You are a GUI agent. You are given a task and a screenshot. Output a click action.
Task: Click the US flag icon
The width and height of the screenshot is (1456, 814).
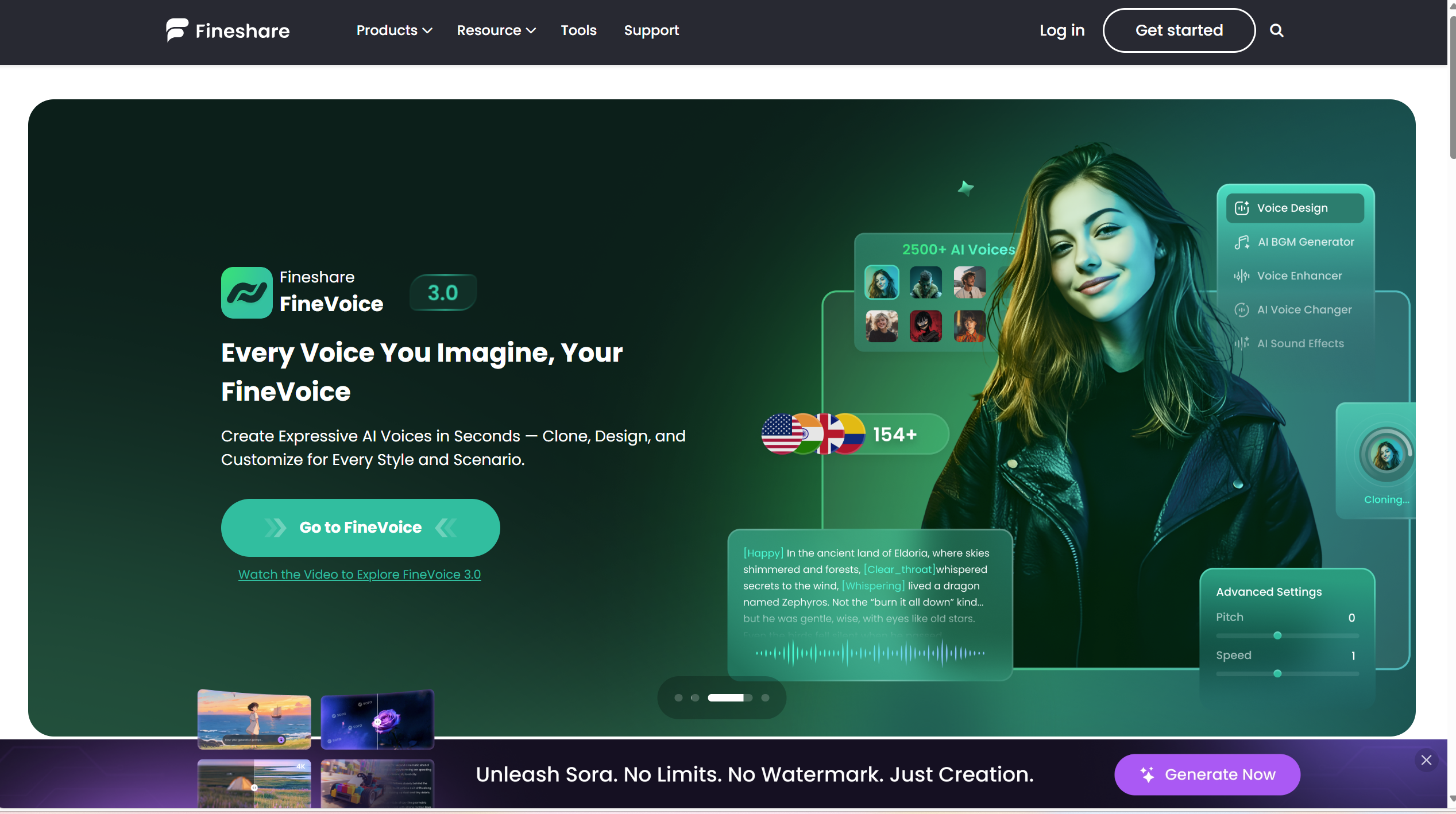(x=781, y=434)
